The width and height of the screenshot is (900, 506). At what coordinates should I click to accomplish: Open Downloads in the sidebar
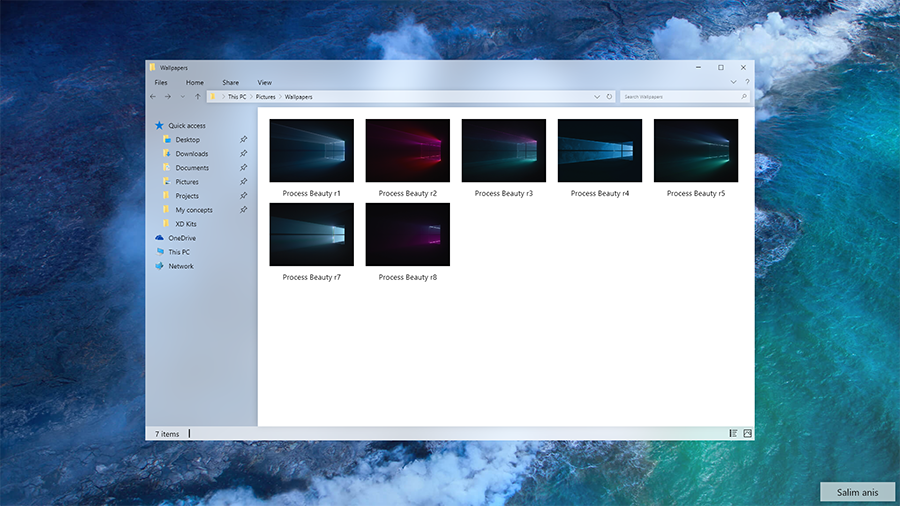(x=192, y=154)
